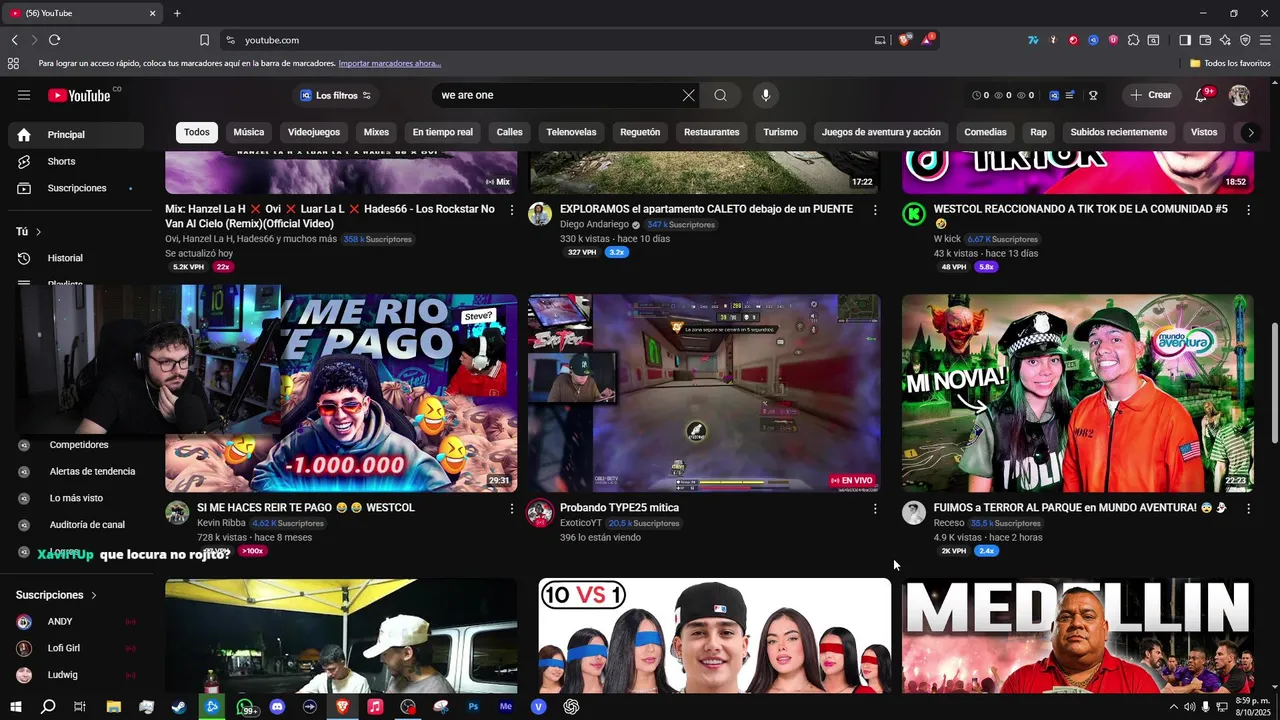Open Suscripciones in the sidebar
The image size is (1280, 720).
click(x=76, y=188)
